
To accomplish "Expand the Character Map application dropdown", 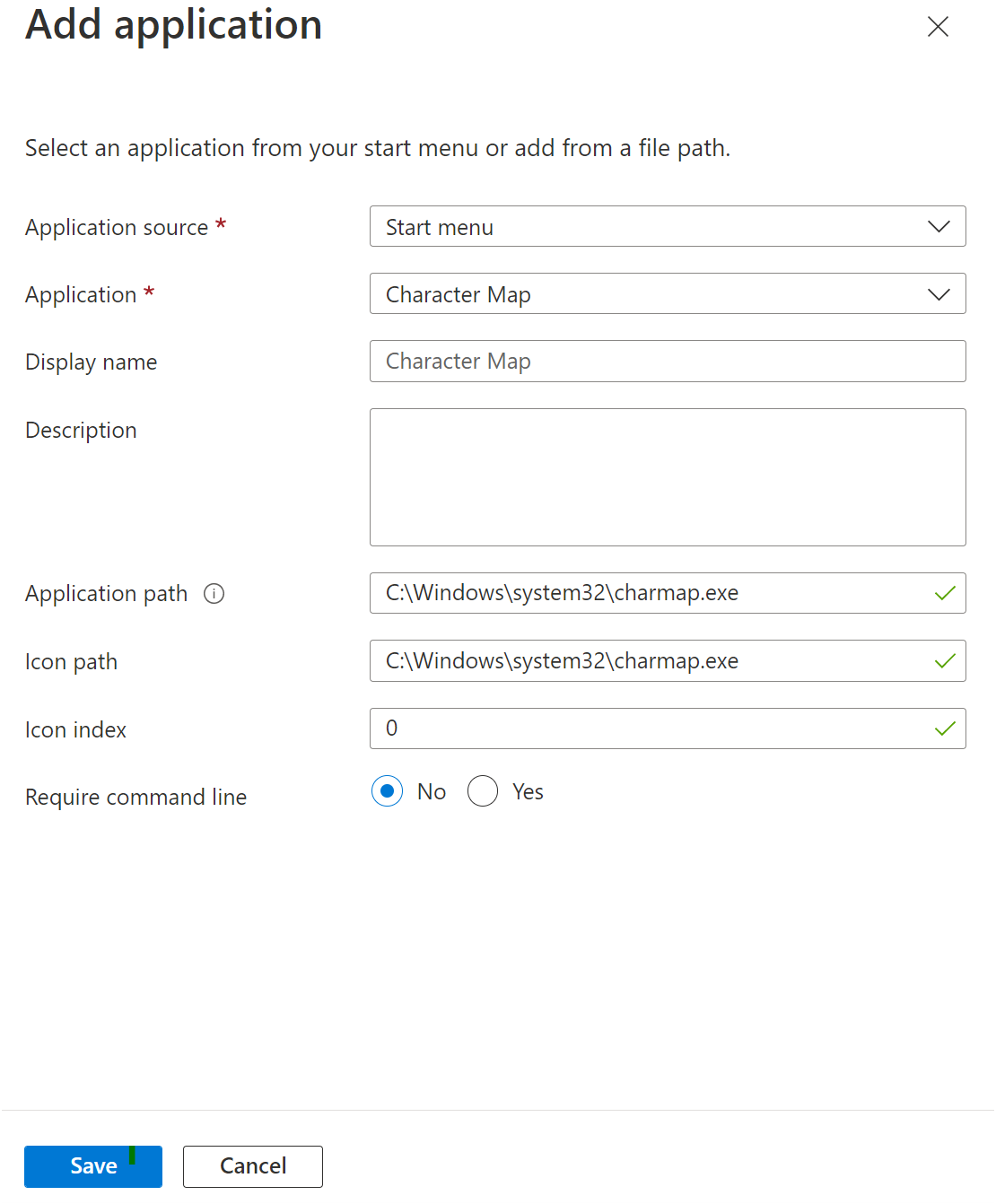I will pos(646,294).
